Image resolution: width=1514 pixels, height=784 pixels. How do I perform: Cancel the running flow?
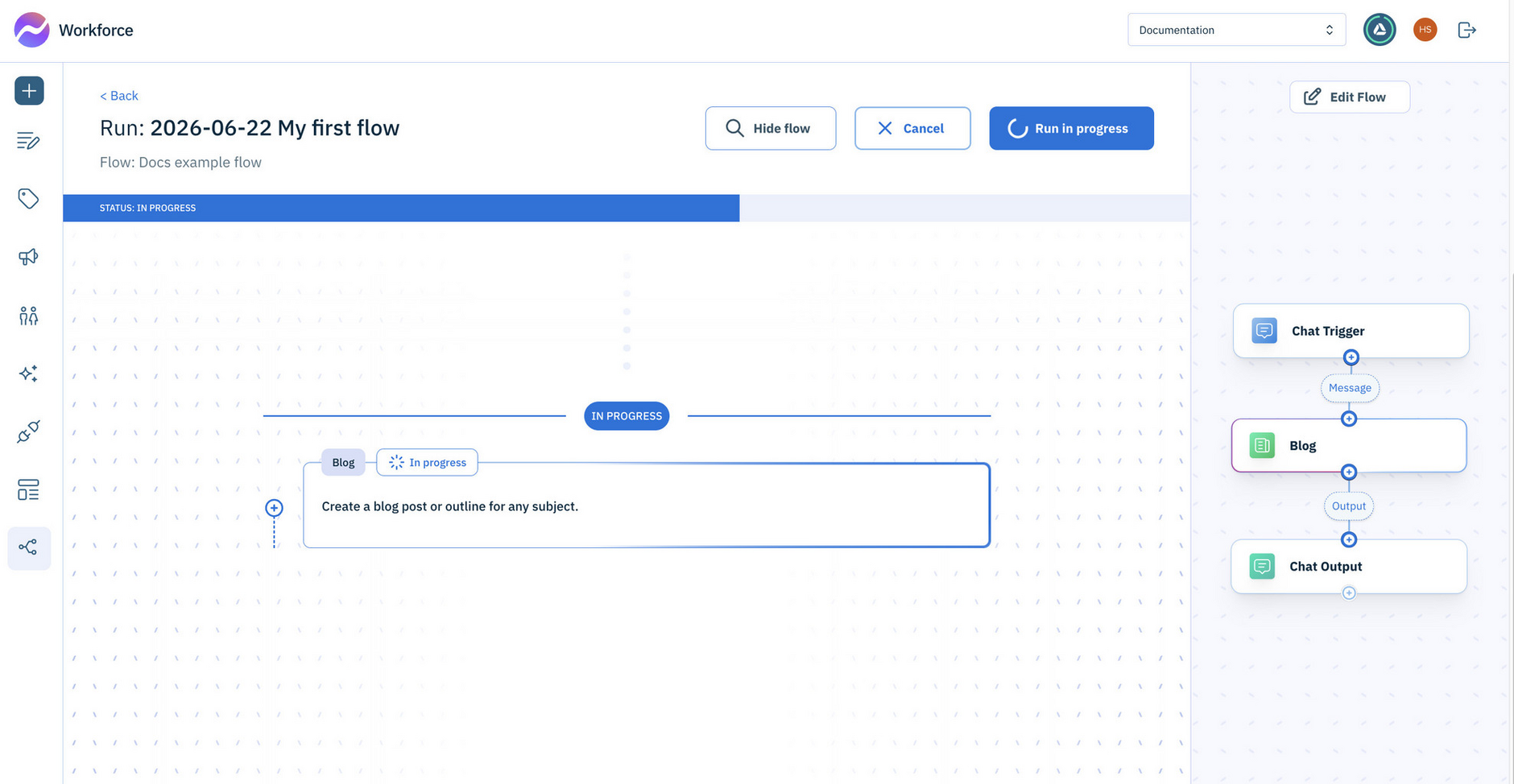912,128
